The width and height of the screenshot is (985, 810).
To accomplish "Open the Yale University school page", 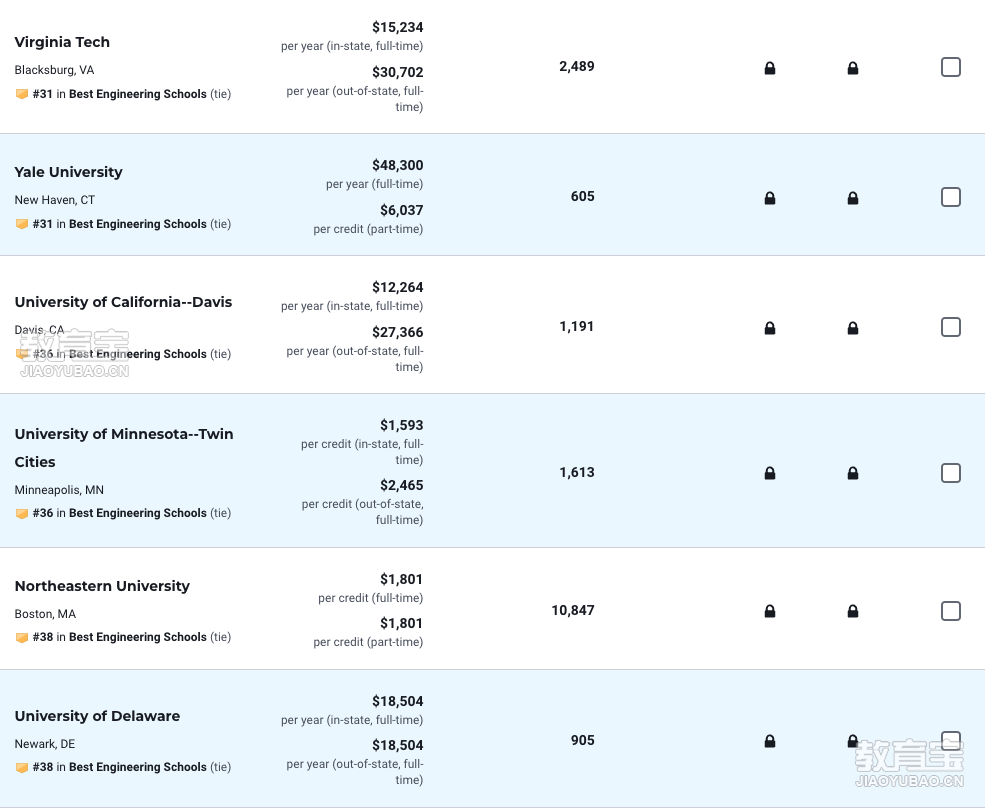I will pyautogui.click(x=68, y=172).
